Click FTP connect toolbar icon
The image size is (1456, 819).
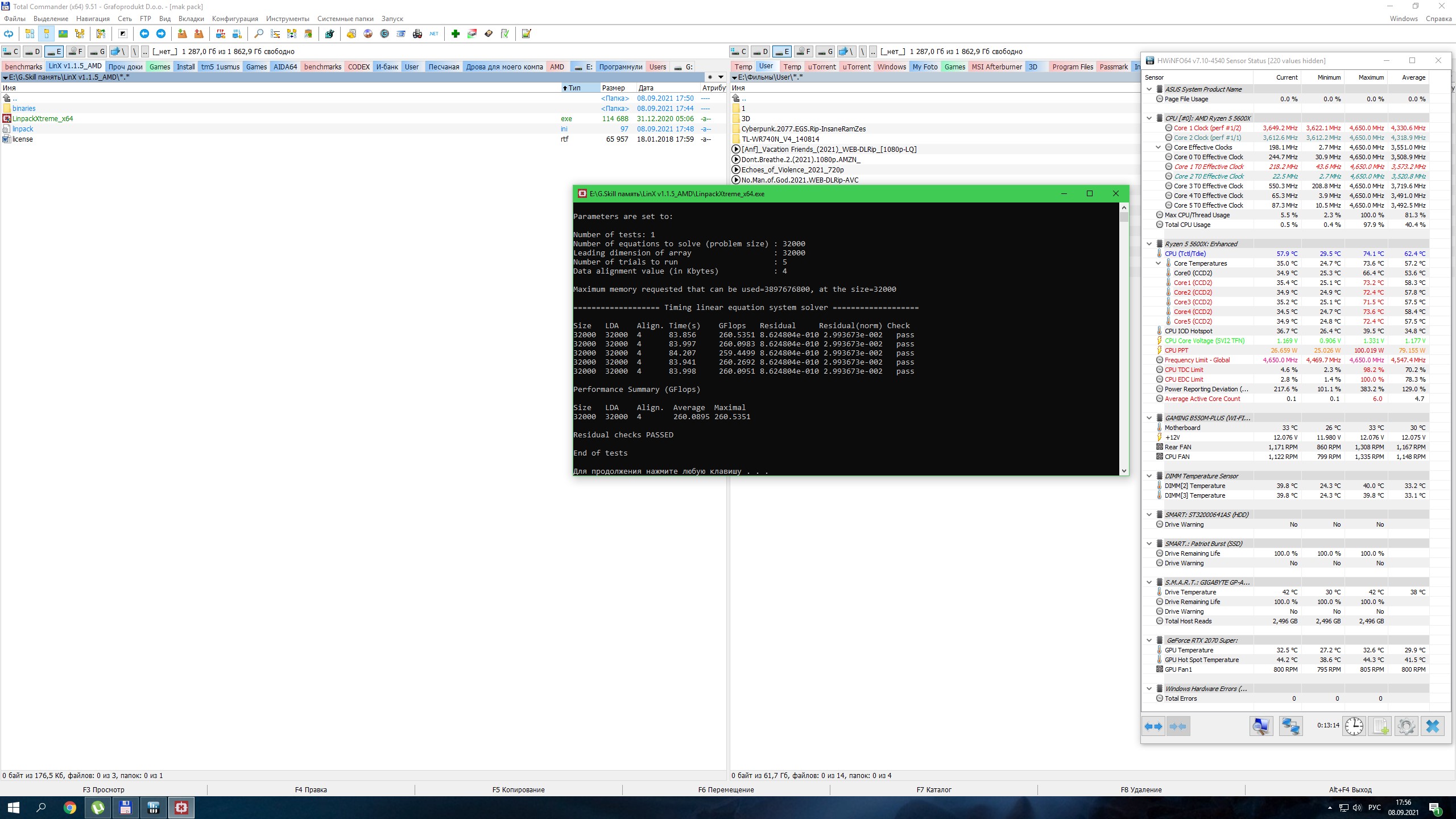[x=221, y=34]
